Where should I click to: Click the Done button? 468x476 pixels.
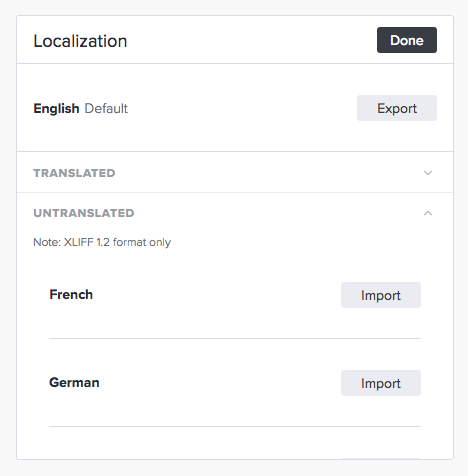(407, 40)
